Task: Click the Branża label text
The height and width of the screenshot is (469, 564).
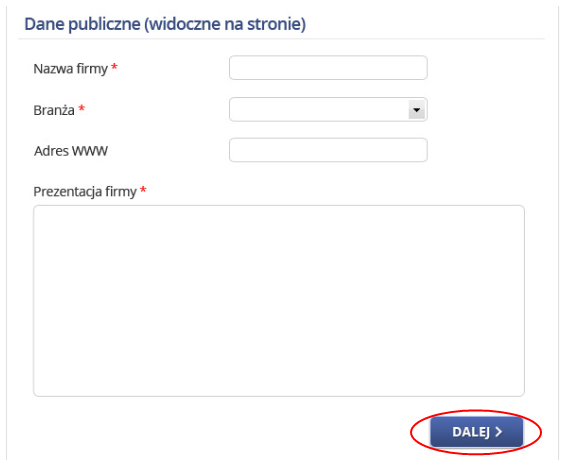Action: coord(54,110)
